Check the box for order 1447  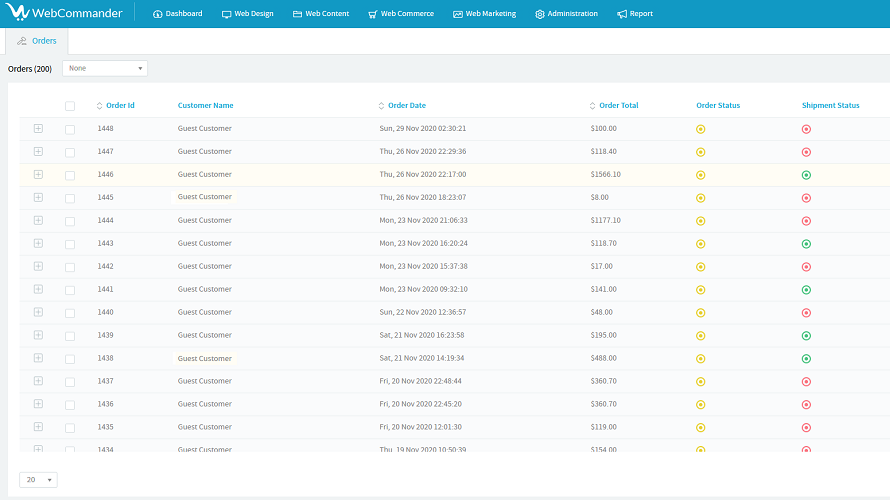70,152
